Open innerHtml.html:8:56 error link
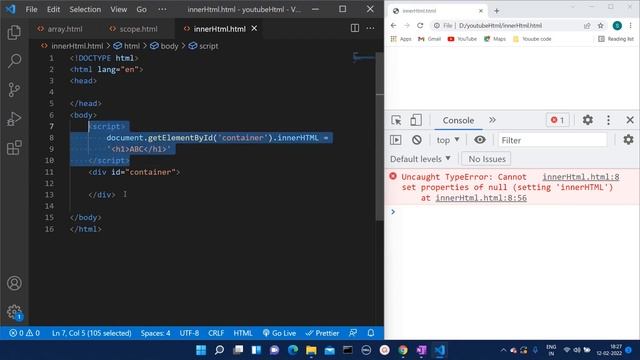 pos(481,198)
